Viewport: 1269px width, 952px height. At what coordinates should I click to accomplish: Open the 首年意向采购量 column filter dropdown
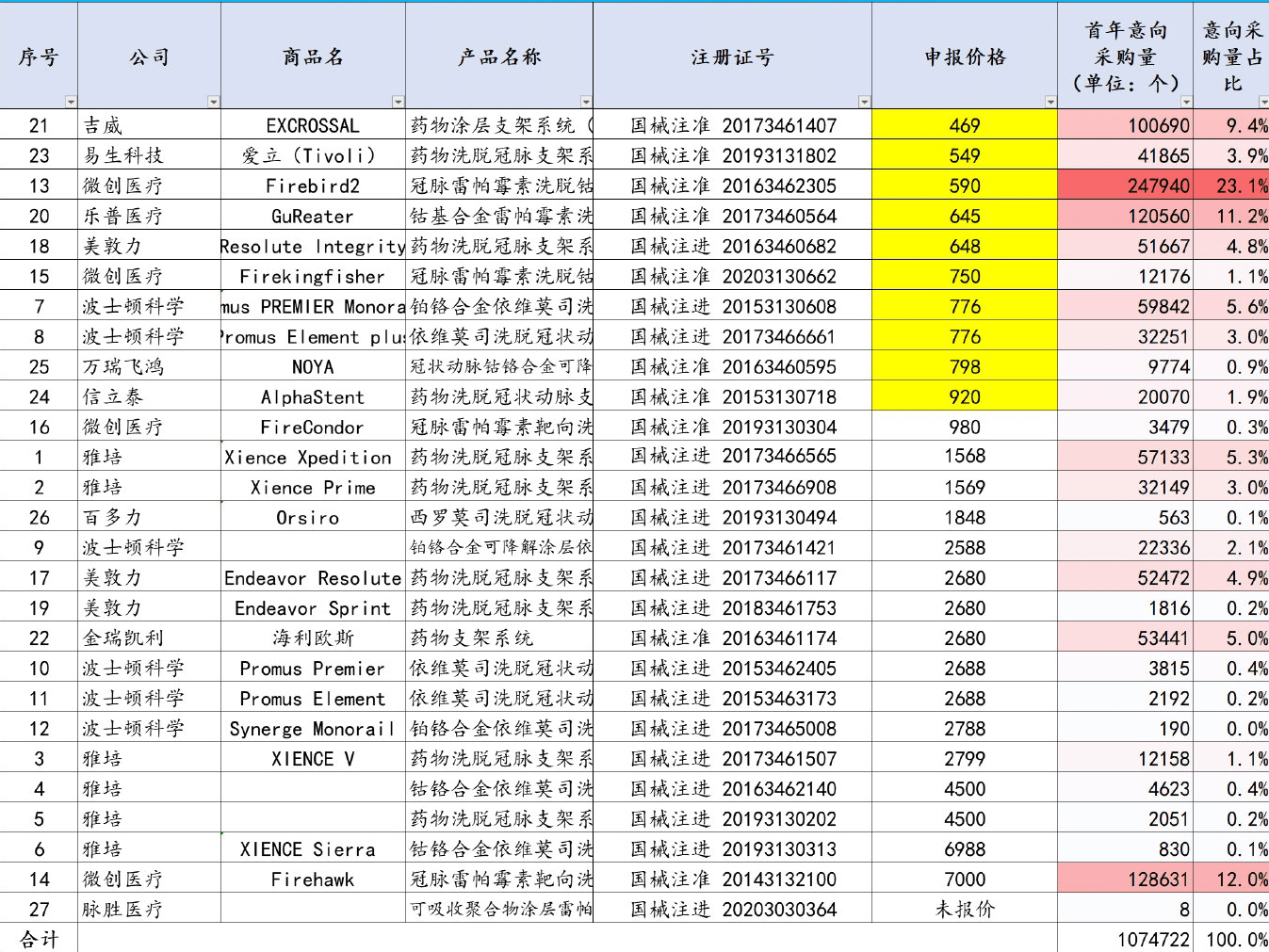[1186, 102]
